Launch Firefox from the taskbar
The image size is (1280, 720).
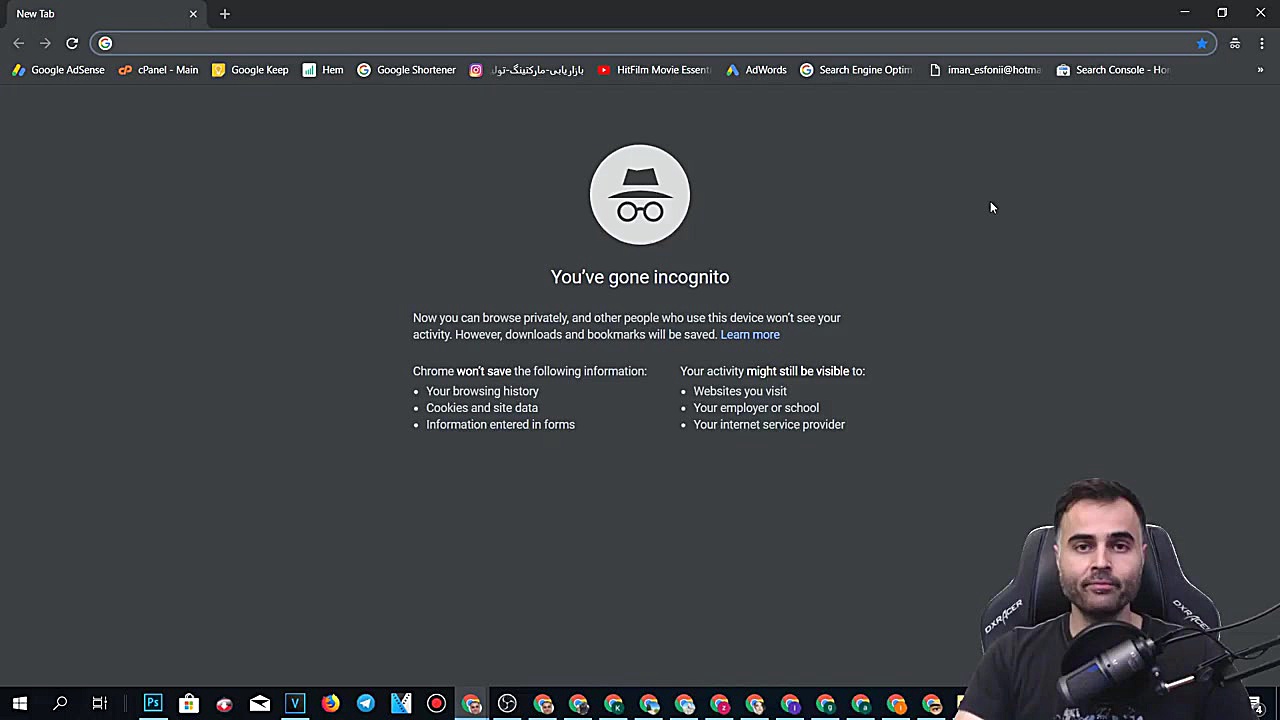click(x=330, y=704)
